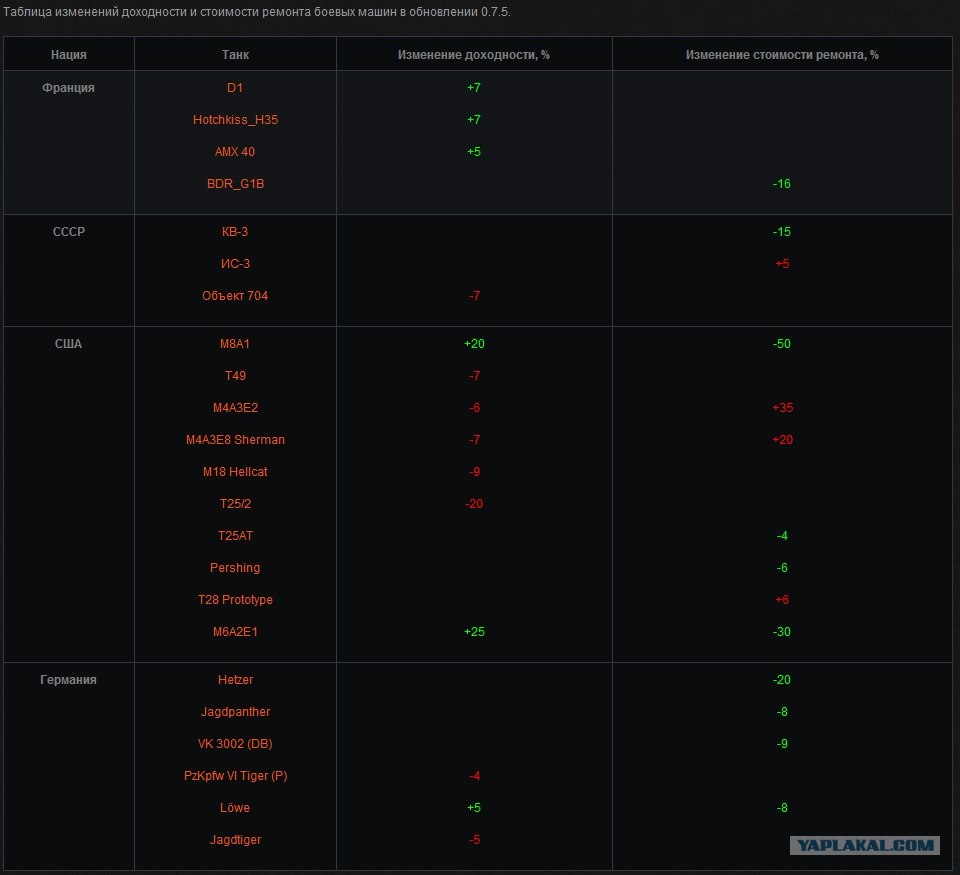This screenshot has height=875, width=960.
Task: Click the -20 income value for T25/2
Action: pyautogui.click(x=474, y=503)
